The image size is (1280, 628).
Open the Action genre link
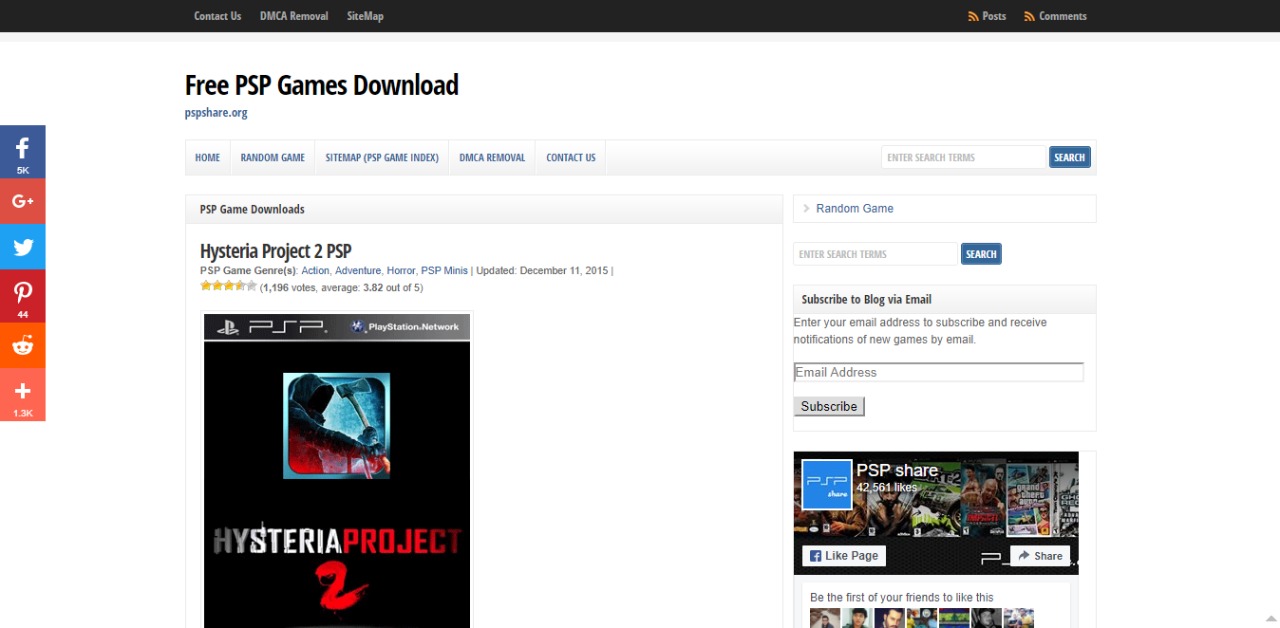[315, 271]
